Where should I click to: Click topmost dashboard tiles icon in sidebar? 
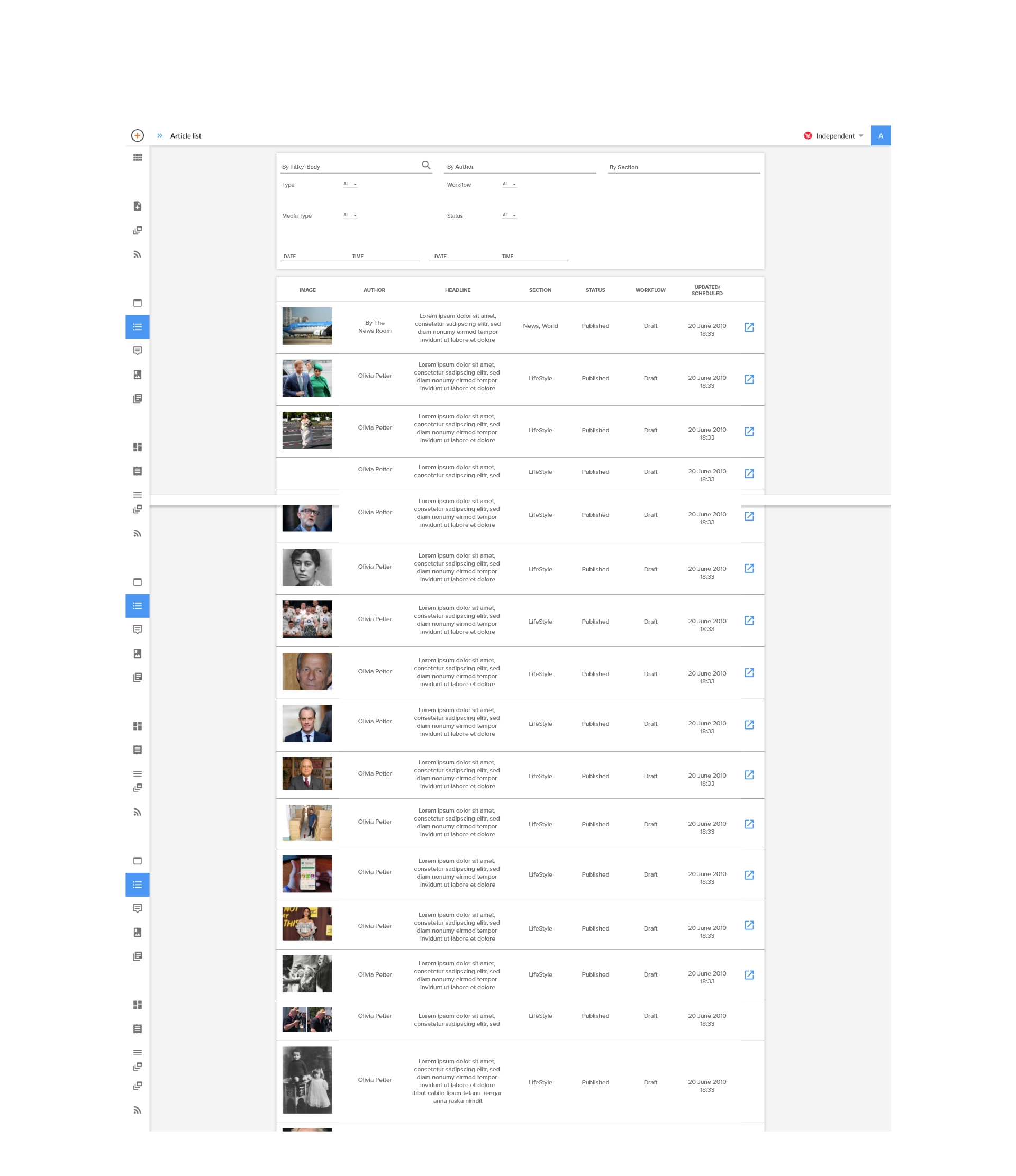click(x=138, y=447)
